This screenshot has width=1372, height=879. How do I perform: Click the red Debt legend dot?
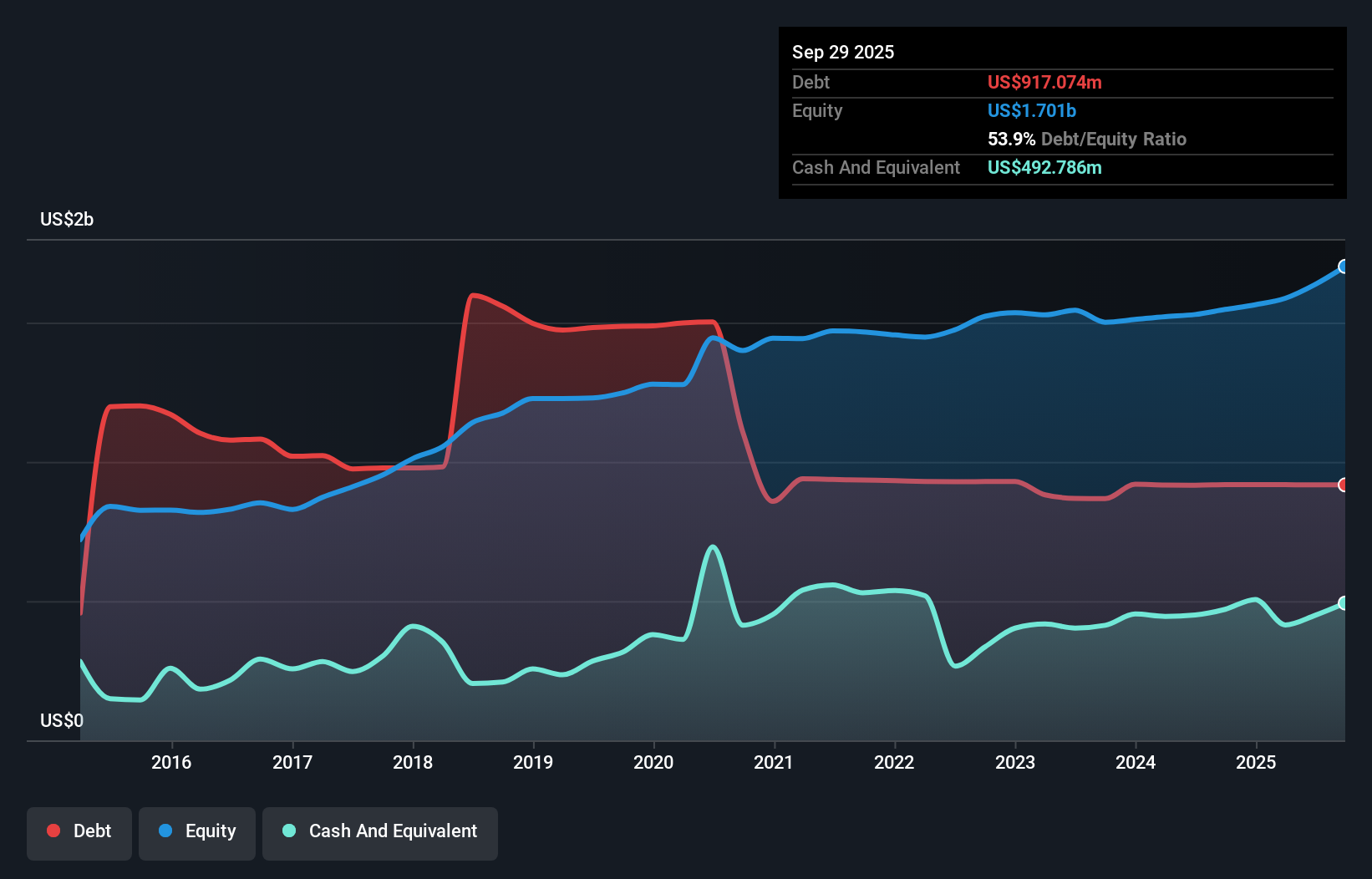coord(53,831)
